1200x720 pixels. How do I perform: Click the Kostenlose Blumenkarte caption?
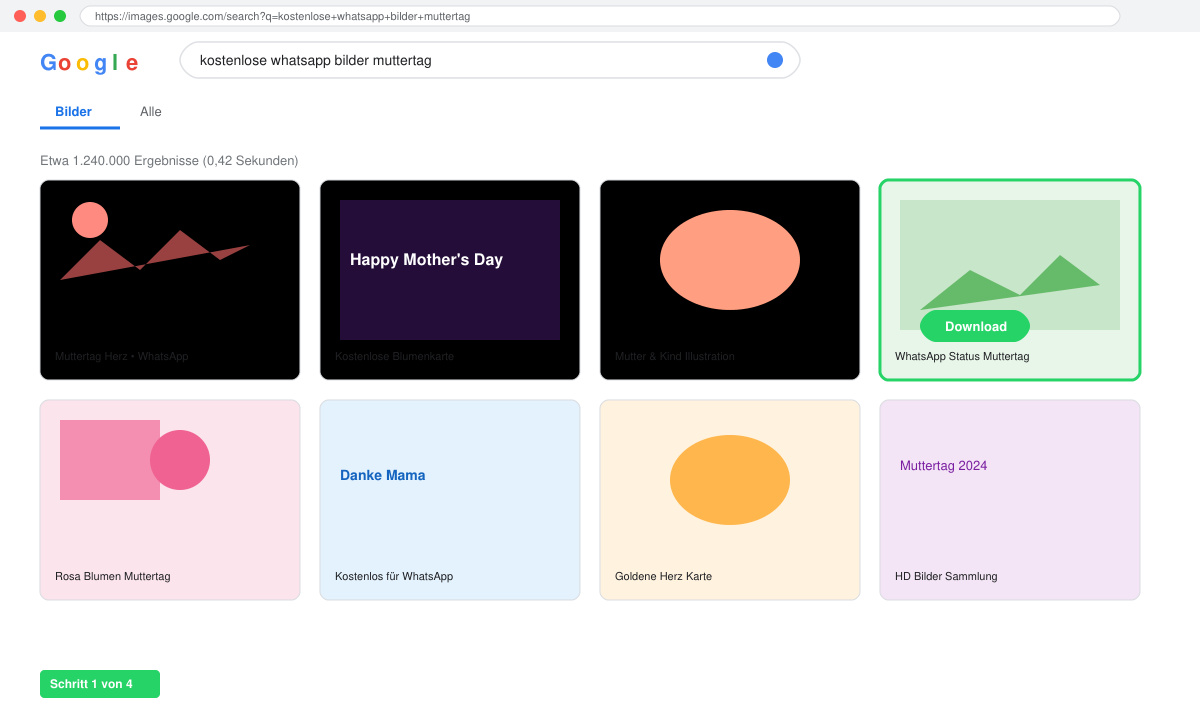[393, 356]
